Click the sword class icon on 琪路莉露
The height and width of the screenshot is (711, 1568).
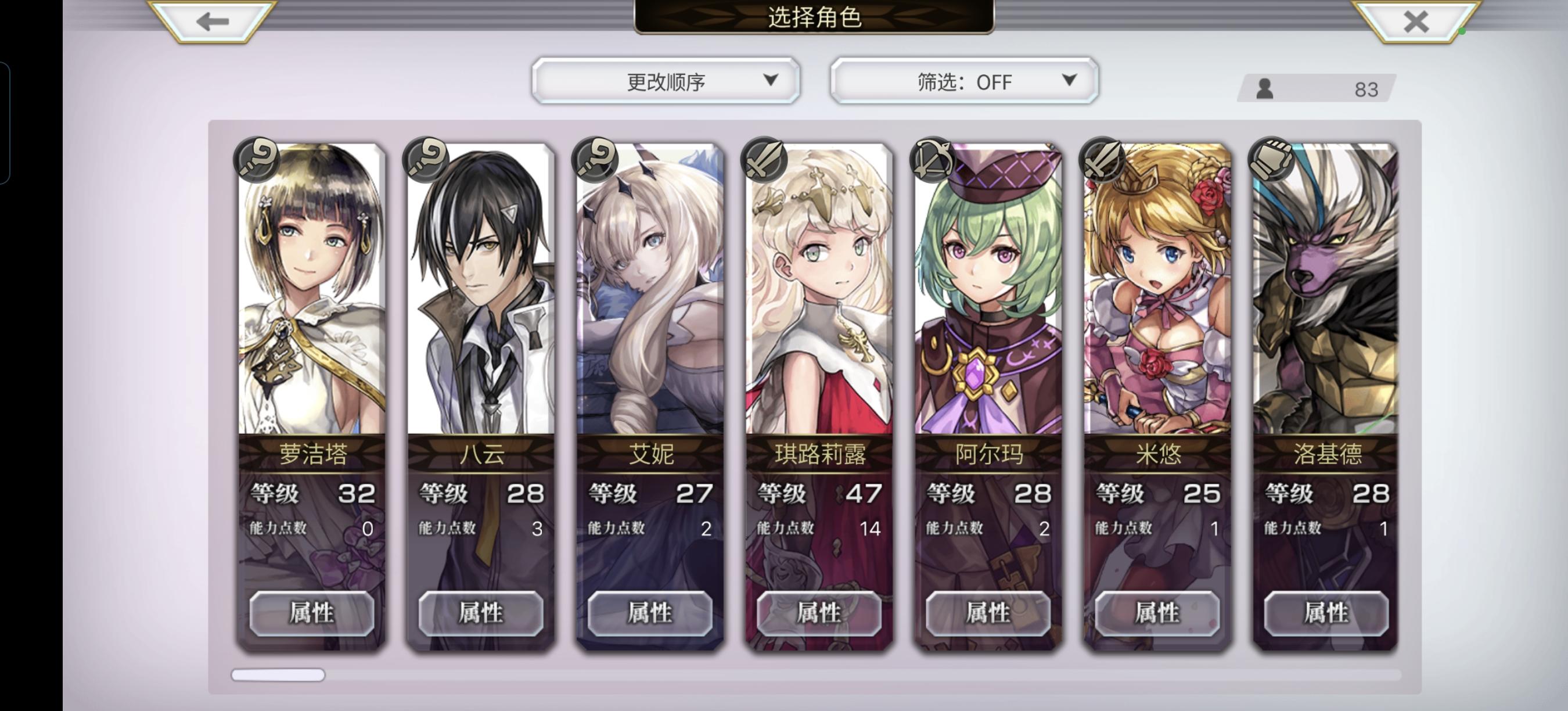pyautogui.click(x=764, y=160)
